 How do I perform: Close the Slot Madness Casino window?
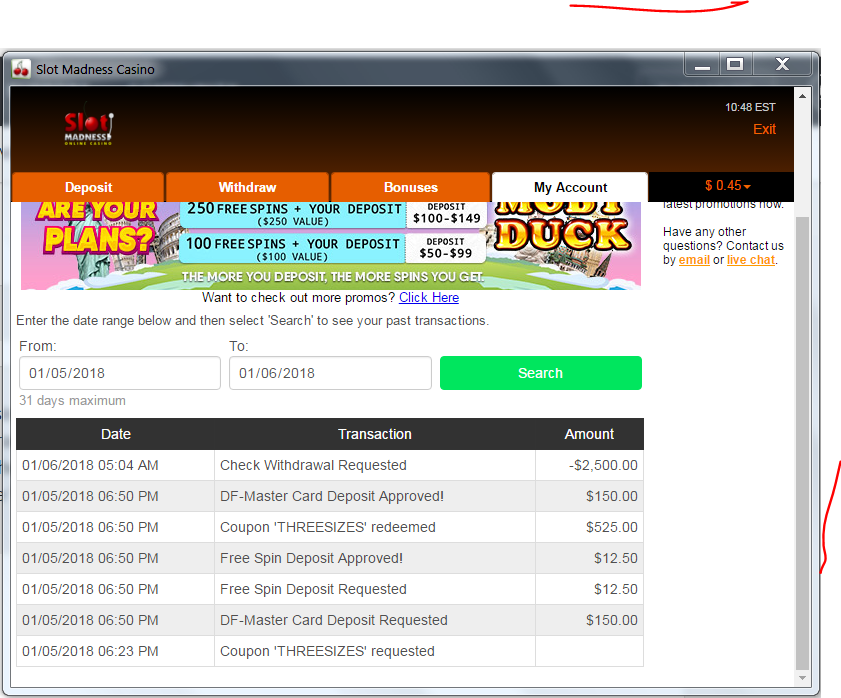[x=782, y=64]
